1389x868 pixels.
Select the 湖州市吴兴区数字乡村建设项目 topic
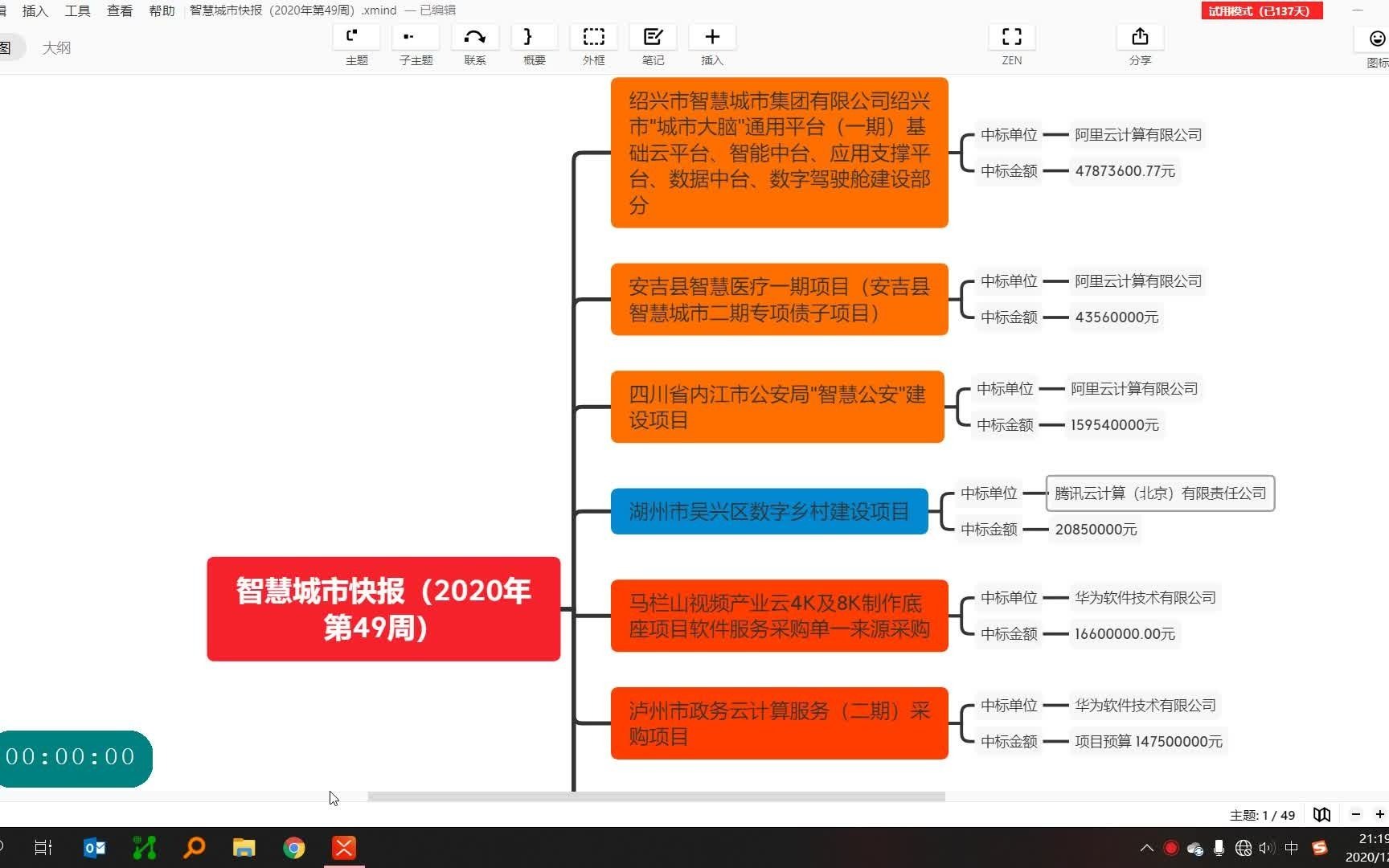pyautogui.click(x=769, y=511)
